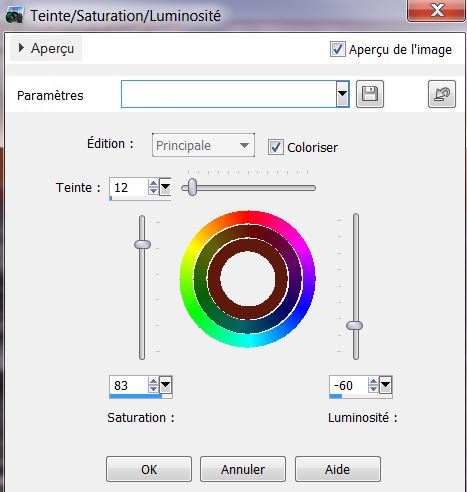Viewport: 467px width, 492px height.
Task: Expand the Aperçu preview section
Action: tap(46, 48)
